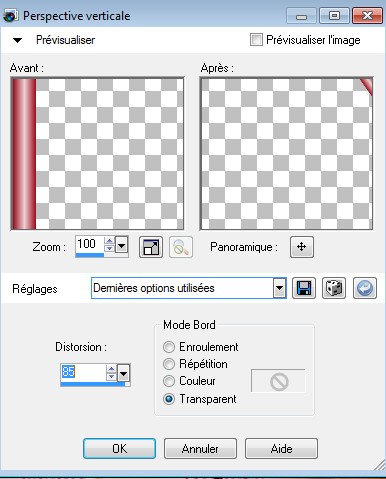Click the reset to default arrow icon
Screen dimensions: 386x479
pos(365,288)
